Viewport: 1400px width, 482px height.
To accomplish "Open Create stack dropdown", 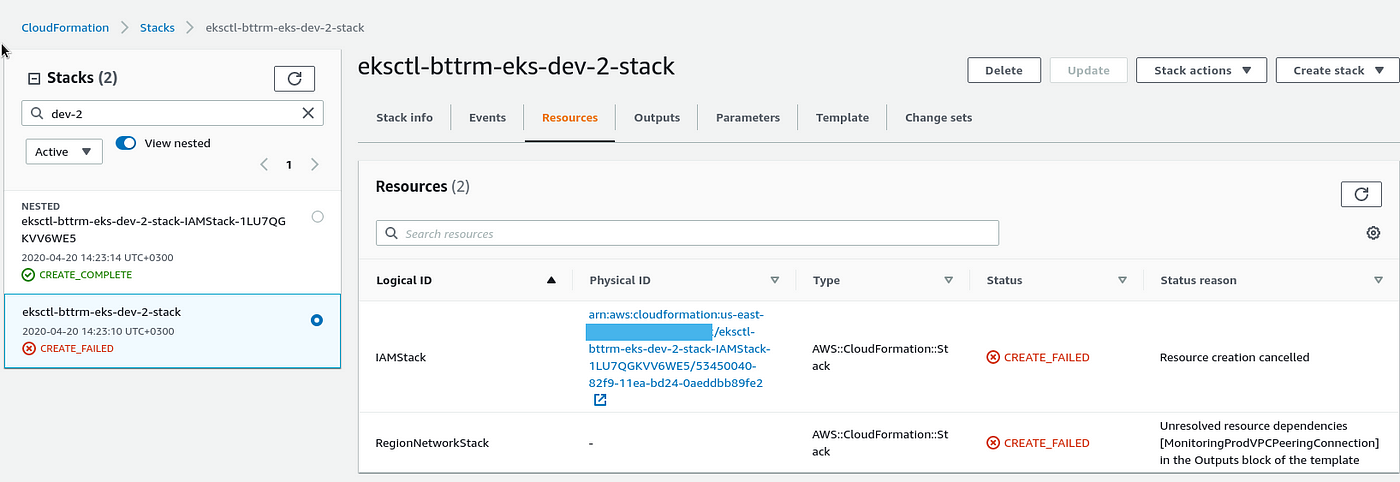I will pos(1337,70).
